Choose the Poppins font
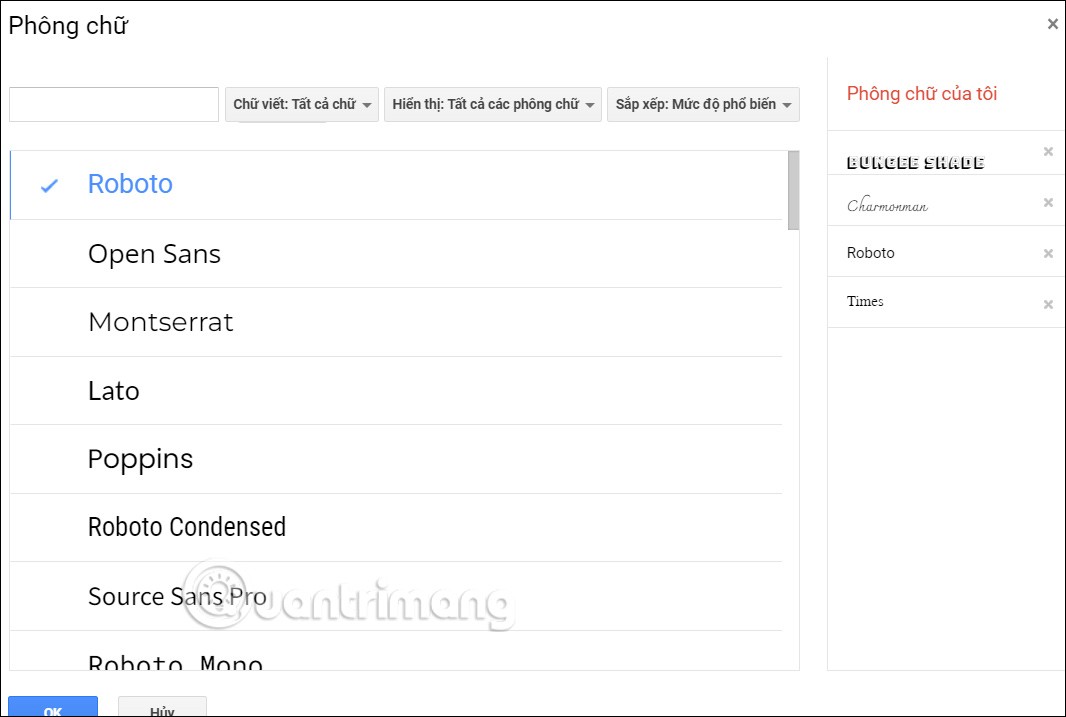 pos(396,459)
